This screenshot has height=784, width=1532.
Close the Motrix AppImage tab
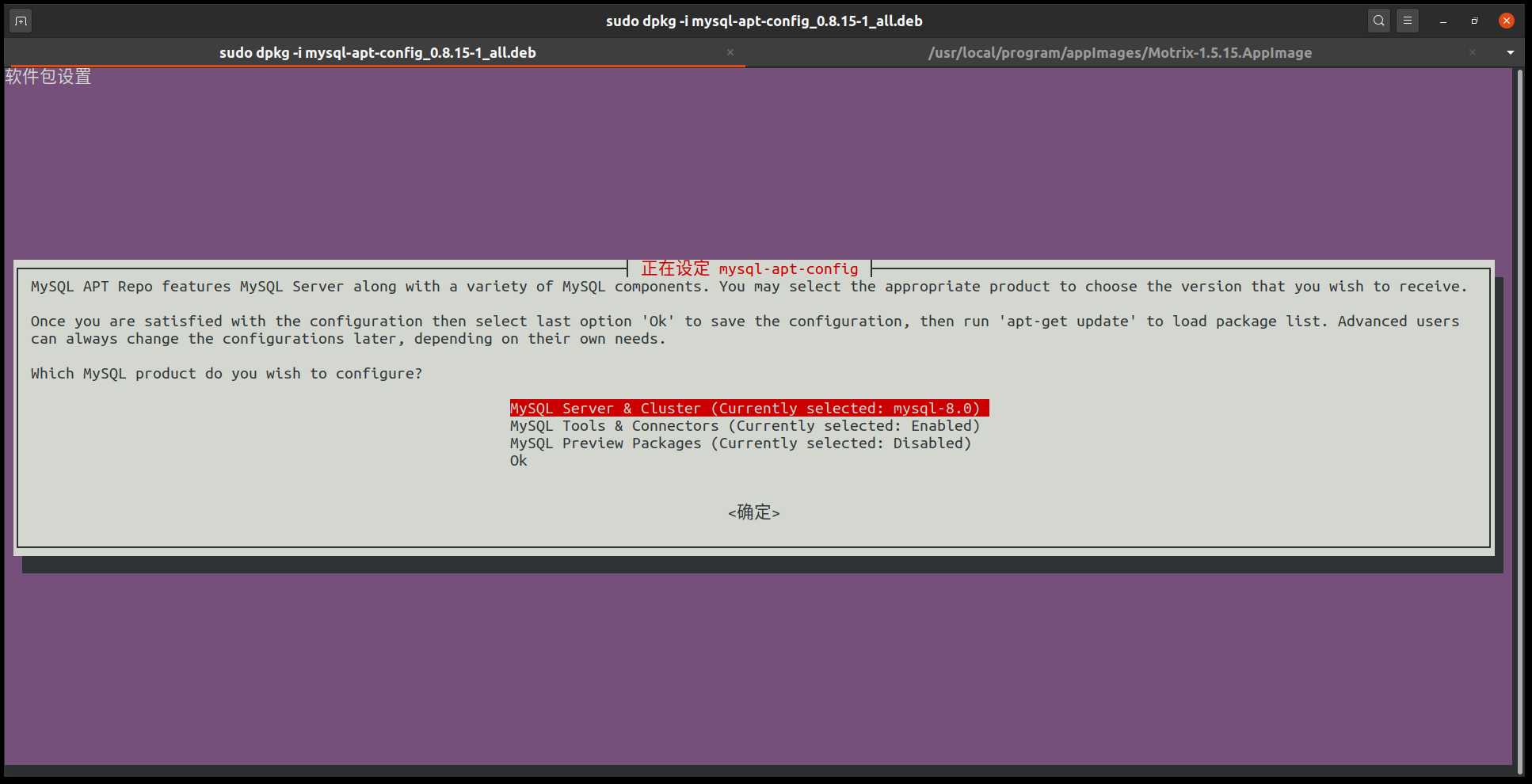pos(1472,52)
